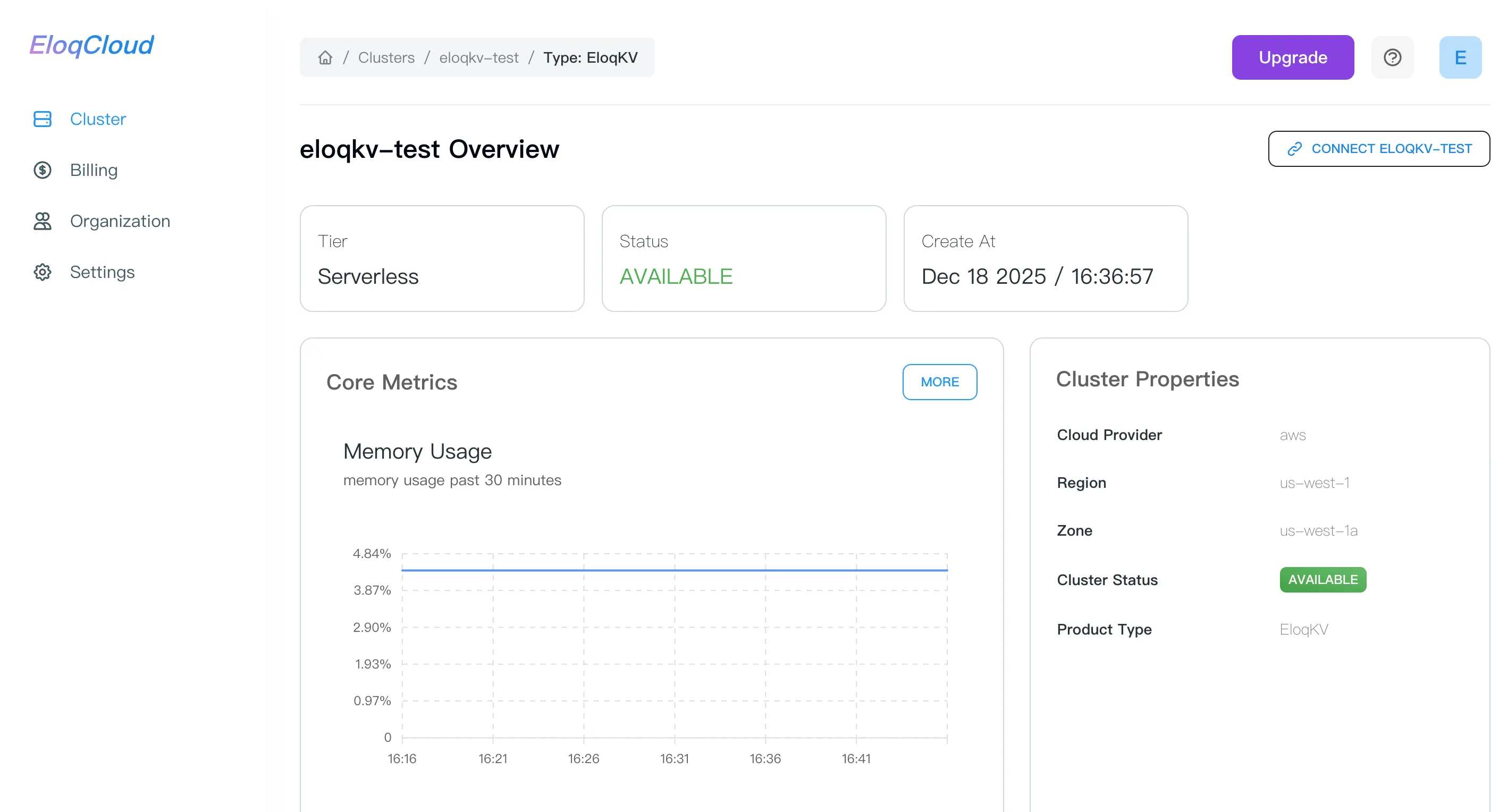Image resolution: width=1499 pixels, height=812 pixels.
Task: Open the help question mark icon
Action: tap(1392, 57)
